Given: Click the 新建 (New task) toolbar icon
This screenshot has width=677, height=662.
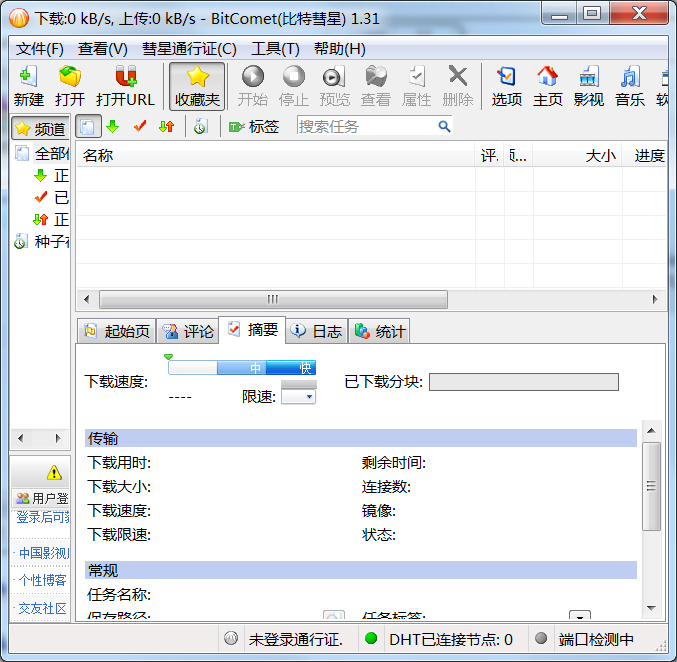Looking at the screenshot, I should [28, 78].
